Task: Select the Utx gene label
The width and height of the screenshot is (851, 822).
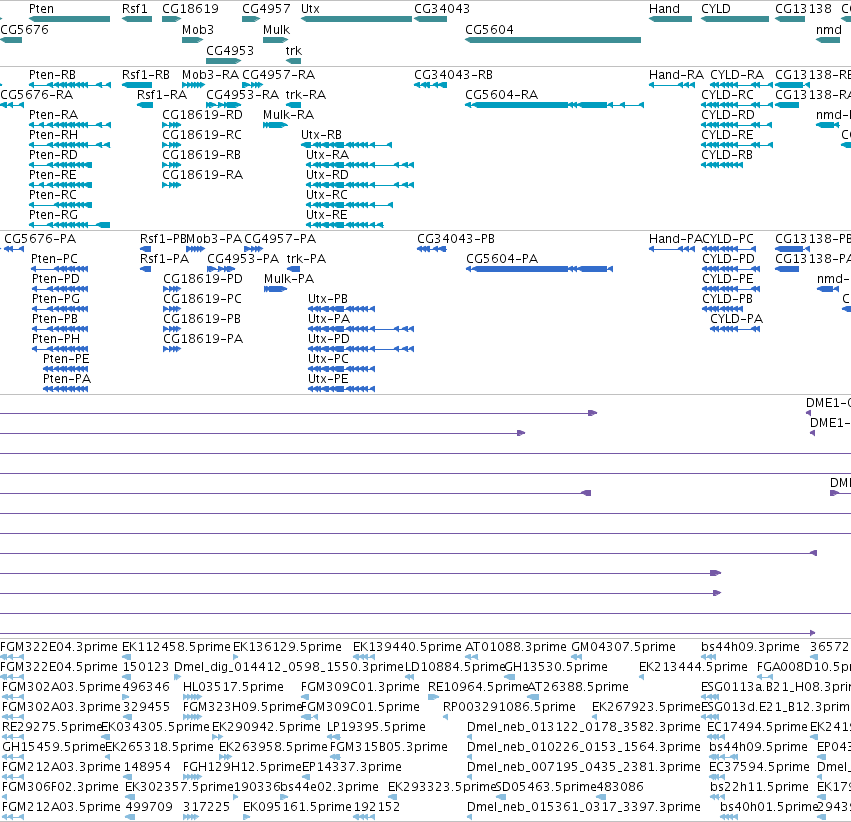Action: 310,9
